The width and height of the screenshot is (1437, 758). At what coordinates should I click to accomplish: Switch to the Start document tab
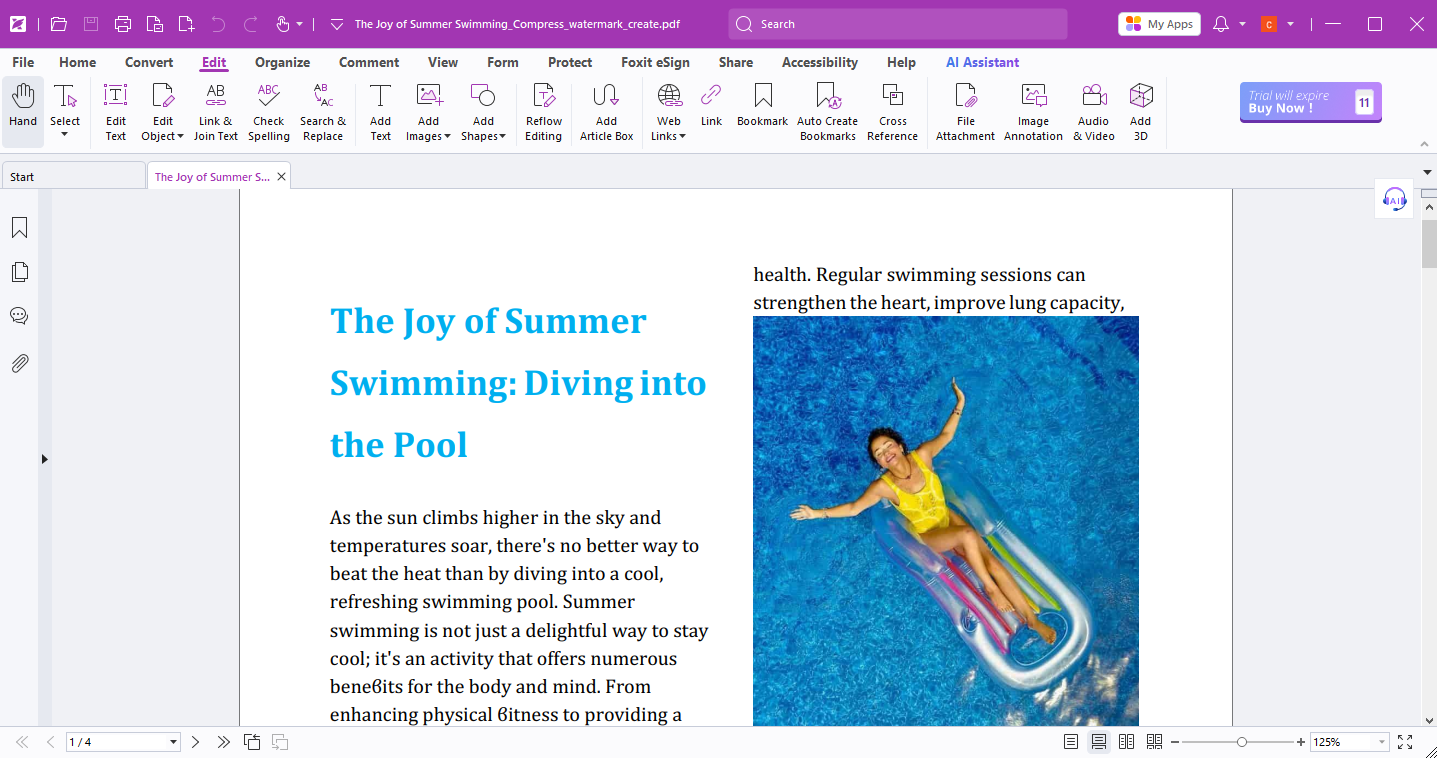click(x=72, y=177)
